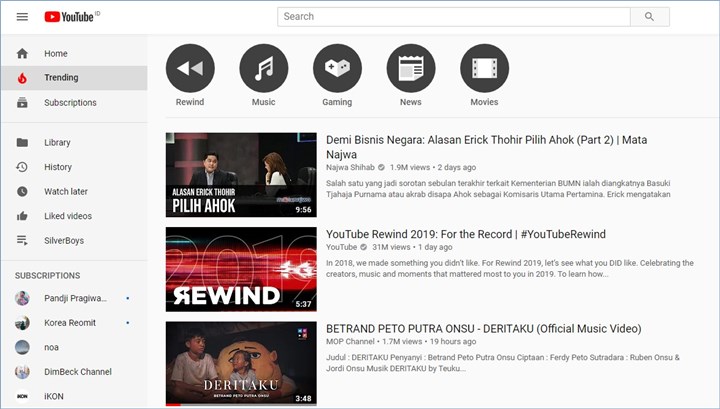Open YouTube Rewind 2019 video title
Screen dimensions: 720x409
coord(466,234)
